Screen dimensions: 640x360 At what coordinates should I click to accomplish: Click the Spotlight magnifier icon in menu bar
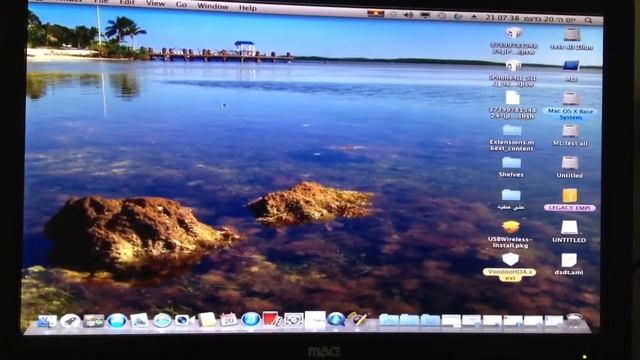tap(588, 20)
